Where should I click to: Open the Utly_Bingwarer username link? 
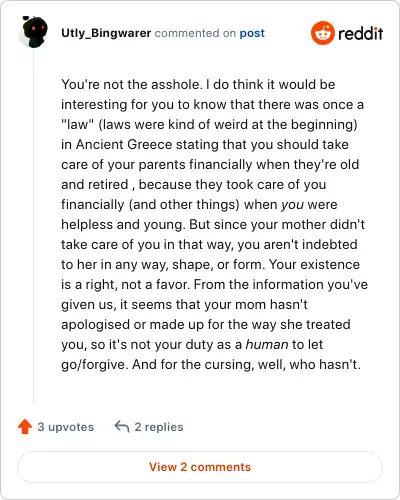(106, 33)
